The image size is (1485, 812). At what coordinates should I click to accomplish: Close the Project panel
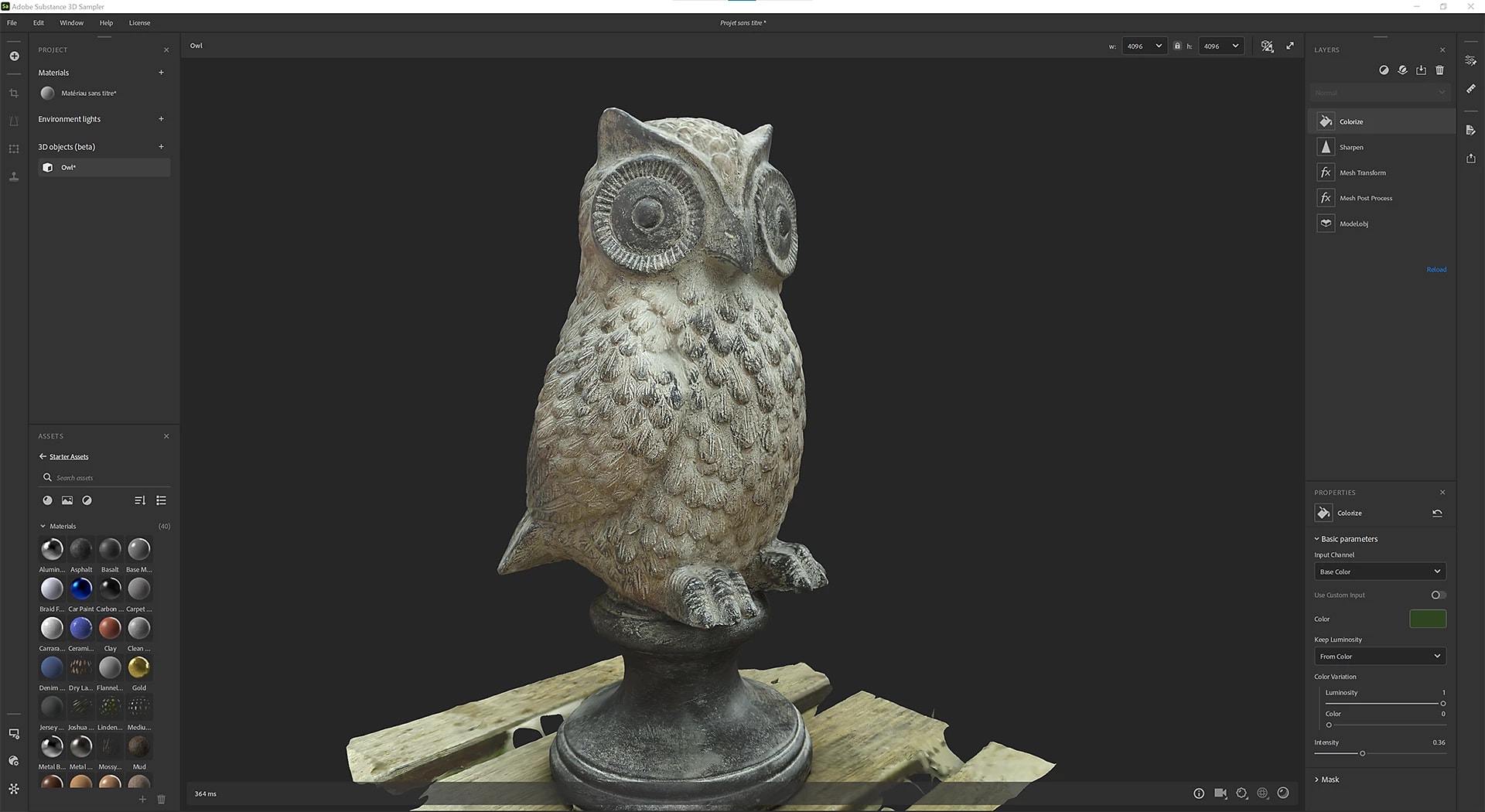pos(166,49)
